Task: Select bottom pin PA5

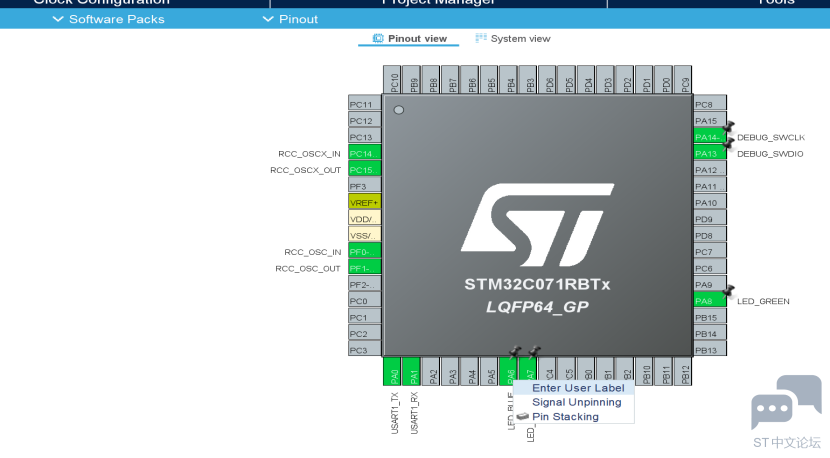Action: pos(489,372)
